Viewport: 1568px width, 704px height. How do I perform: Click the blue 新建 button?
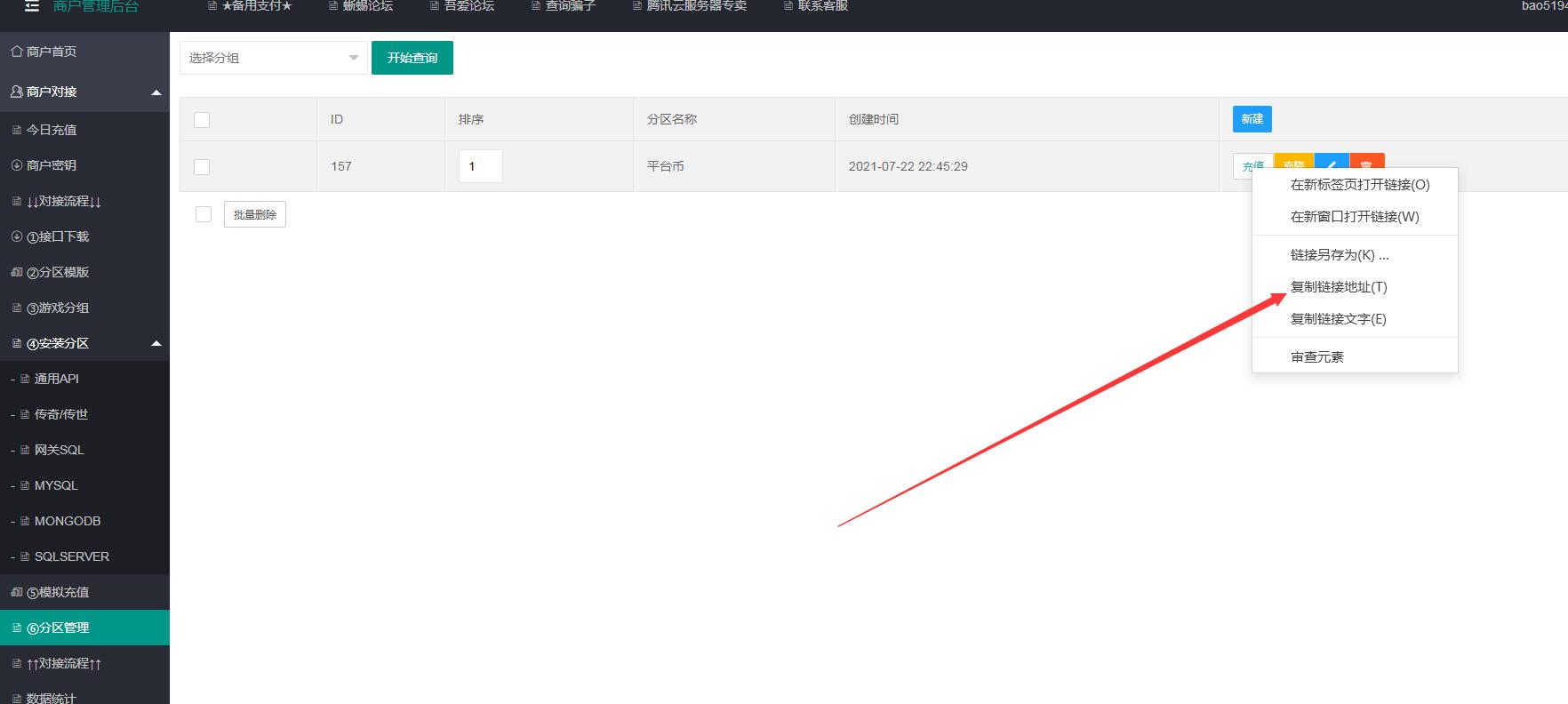(x=1252, y=119)
